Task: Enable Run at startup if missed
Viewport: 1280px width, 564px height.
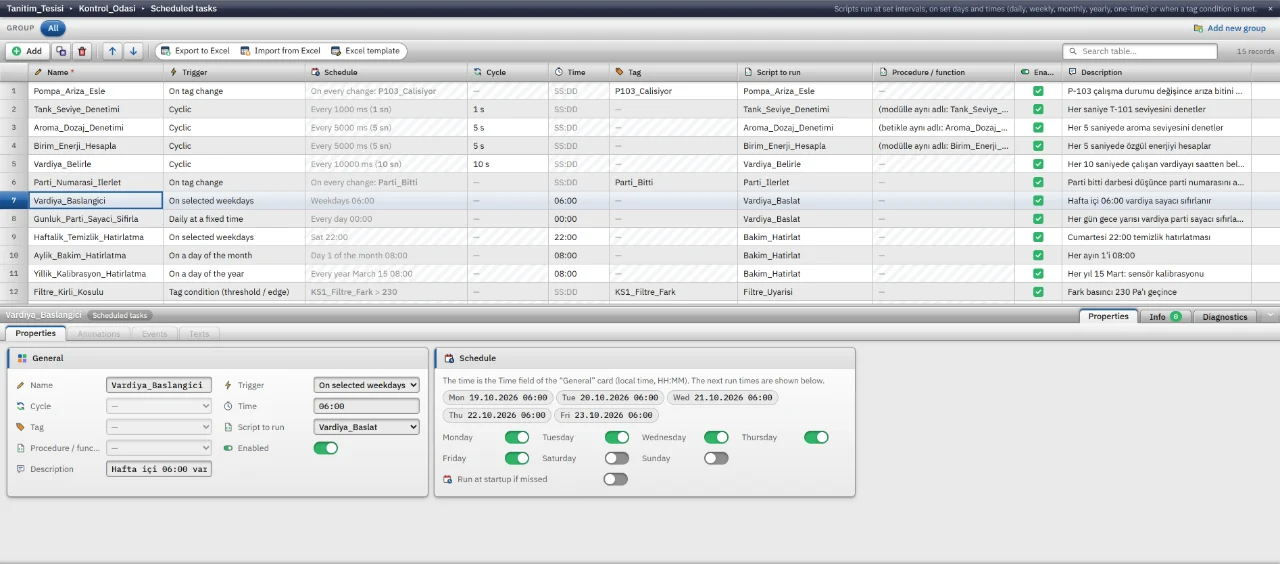Action: pos(616,479)
